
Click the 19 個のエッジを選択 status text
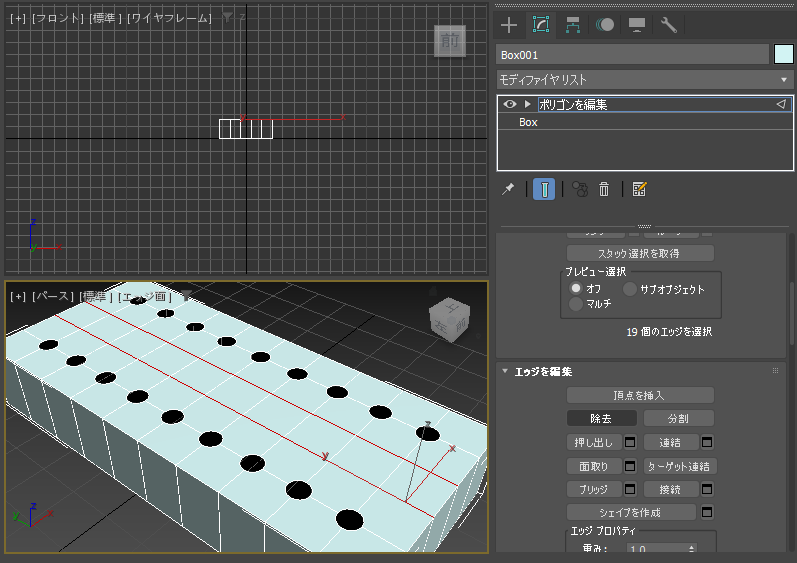coord(669,332)
